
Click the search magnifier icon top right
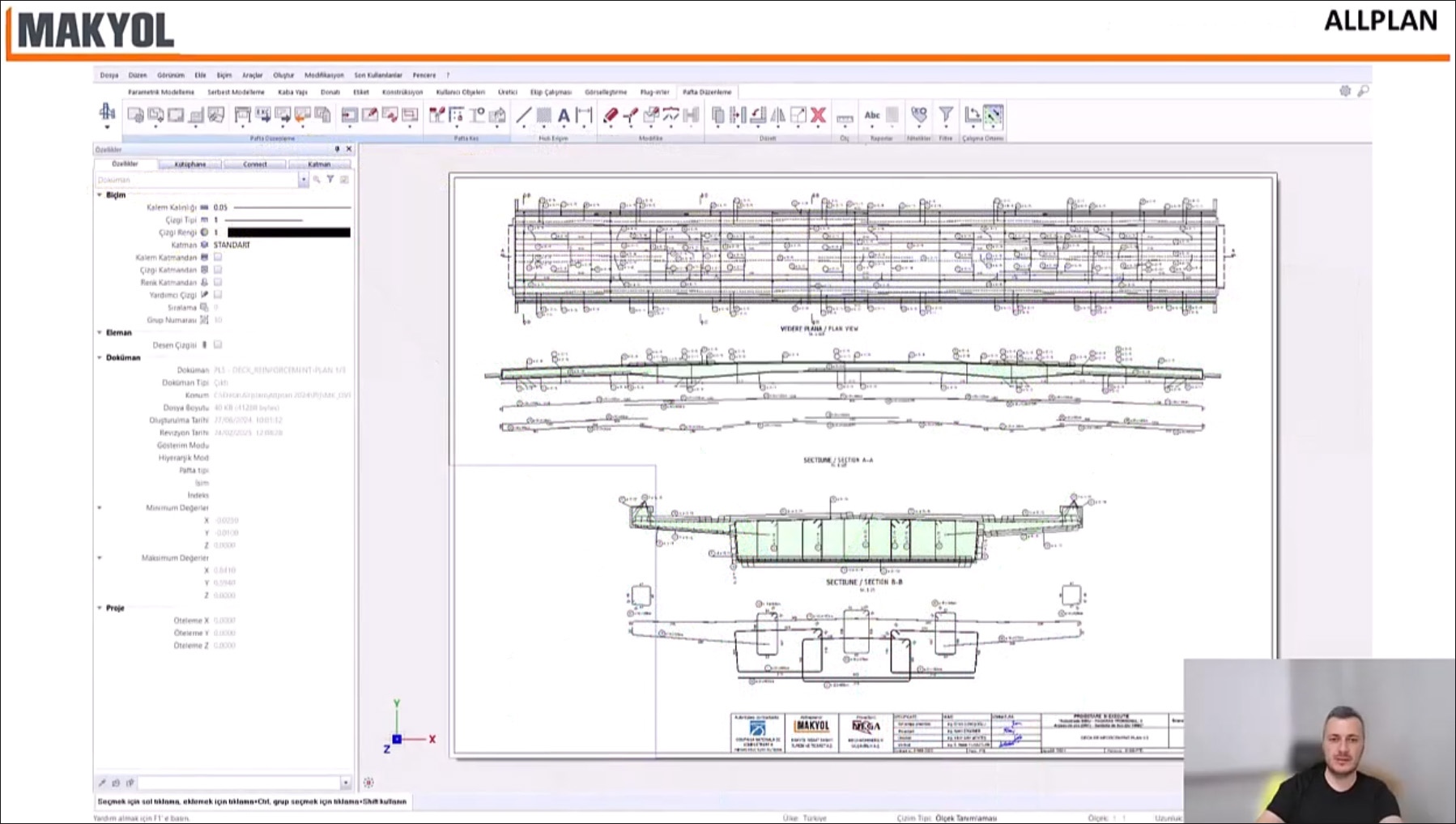[x=1364, y=91]
